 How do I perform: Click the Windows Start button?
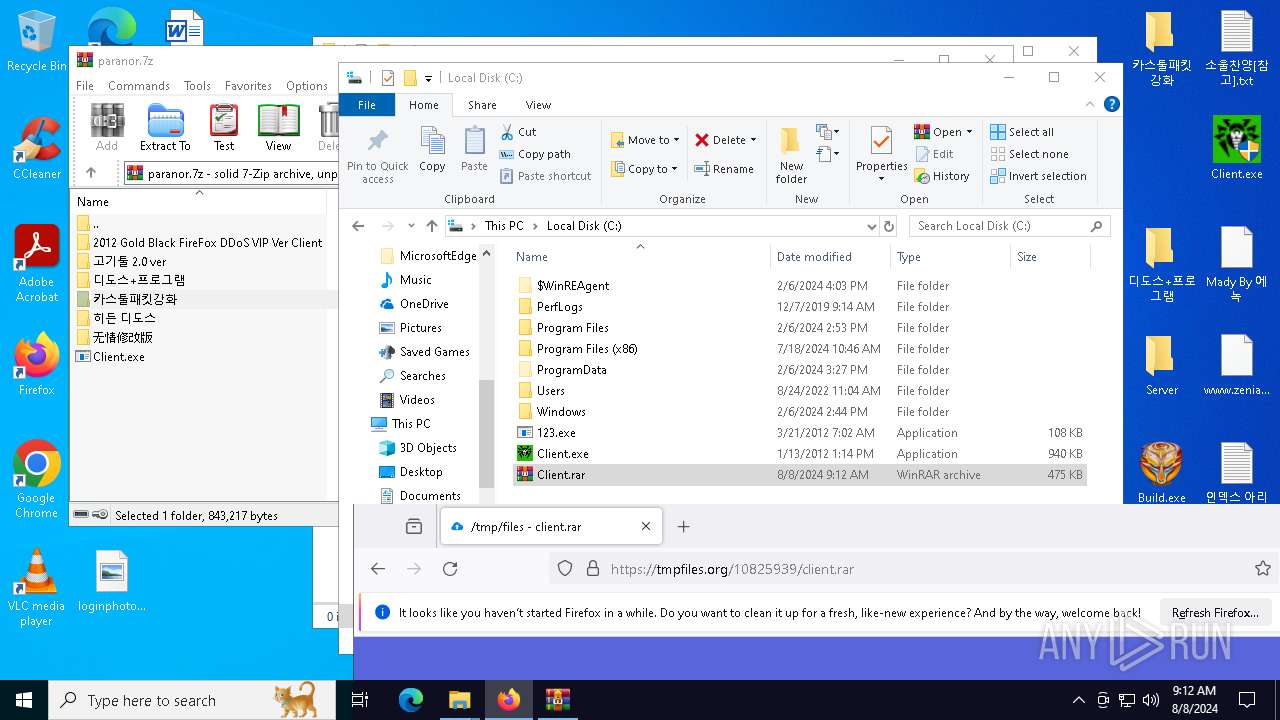[x=24, y=700]
